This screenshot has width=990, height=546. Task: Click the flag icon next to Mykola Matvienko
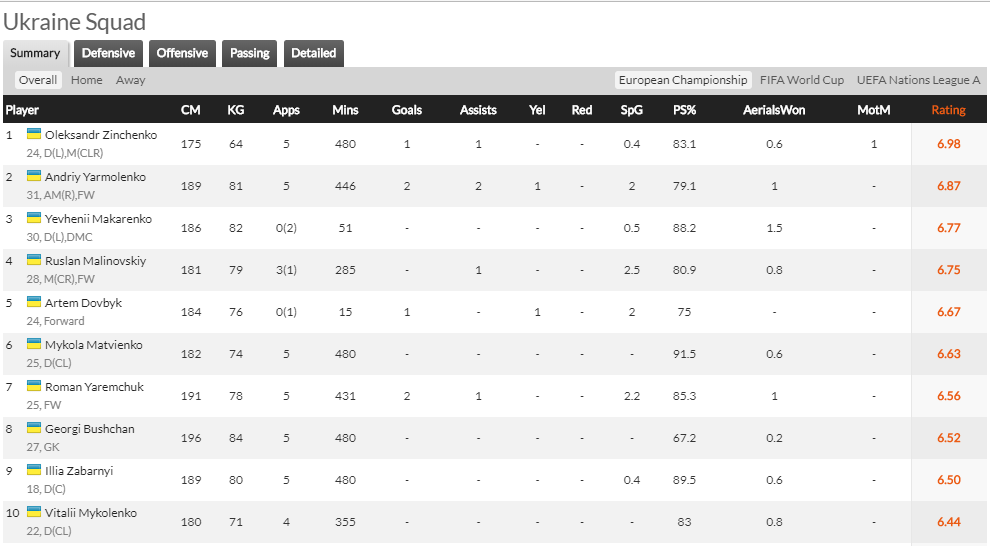click(x=34, y=344)
